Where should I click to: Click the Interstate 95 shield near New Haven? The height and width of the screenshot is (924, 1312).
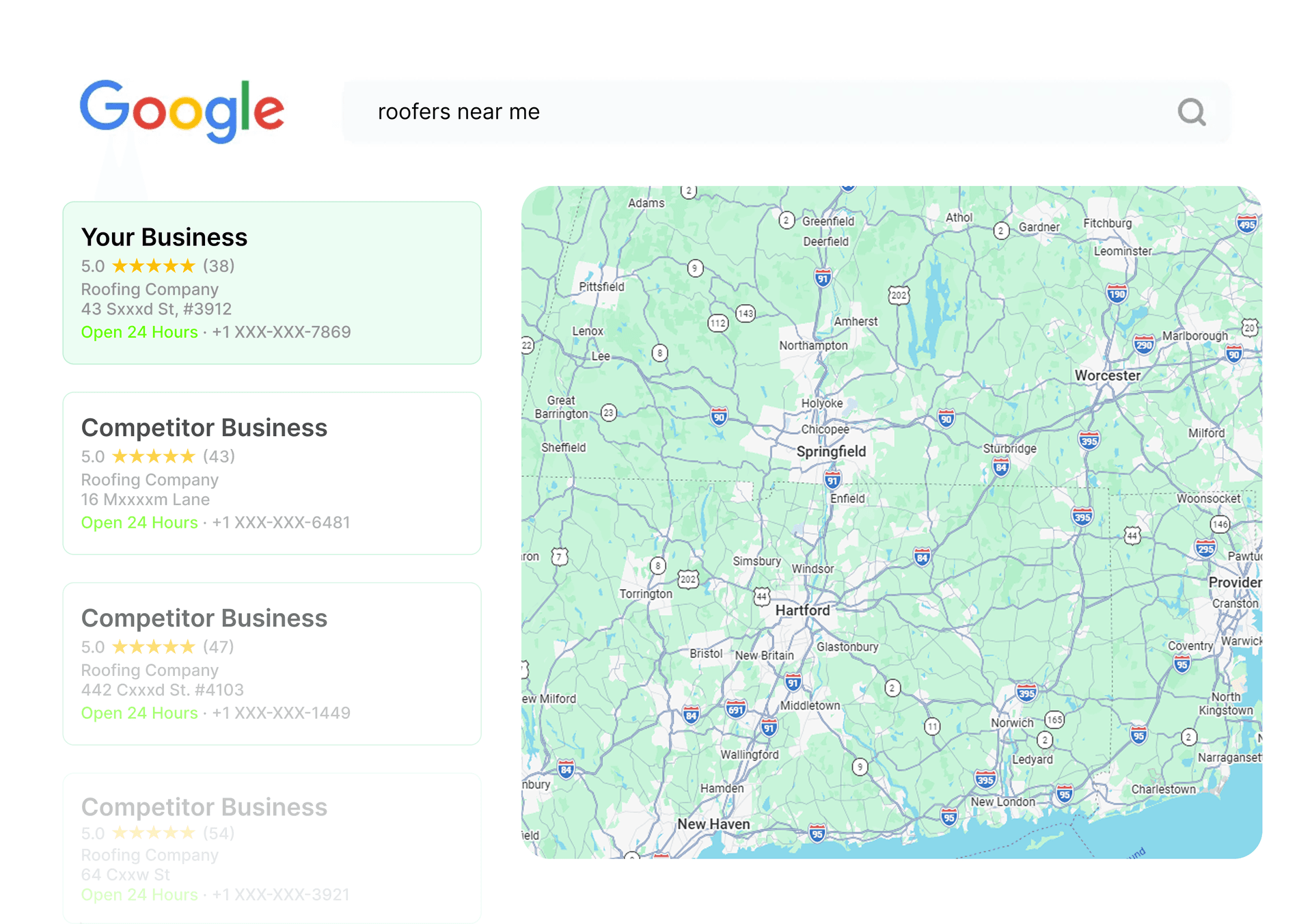pyautogui.click(x=817, y=833)
